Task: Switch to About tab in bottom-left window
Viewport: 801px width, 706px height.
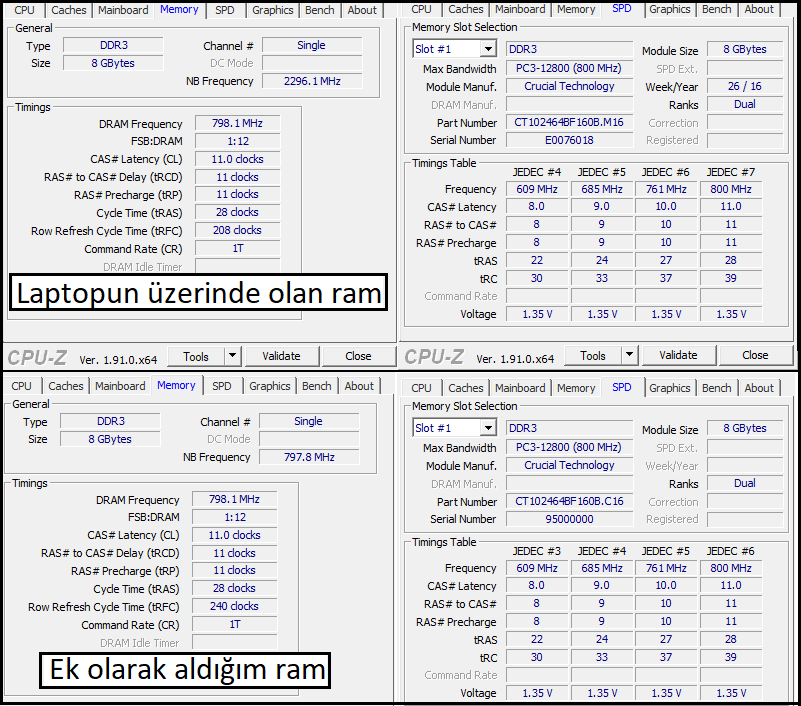Action: point(359,386)
